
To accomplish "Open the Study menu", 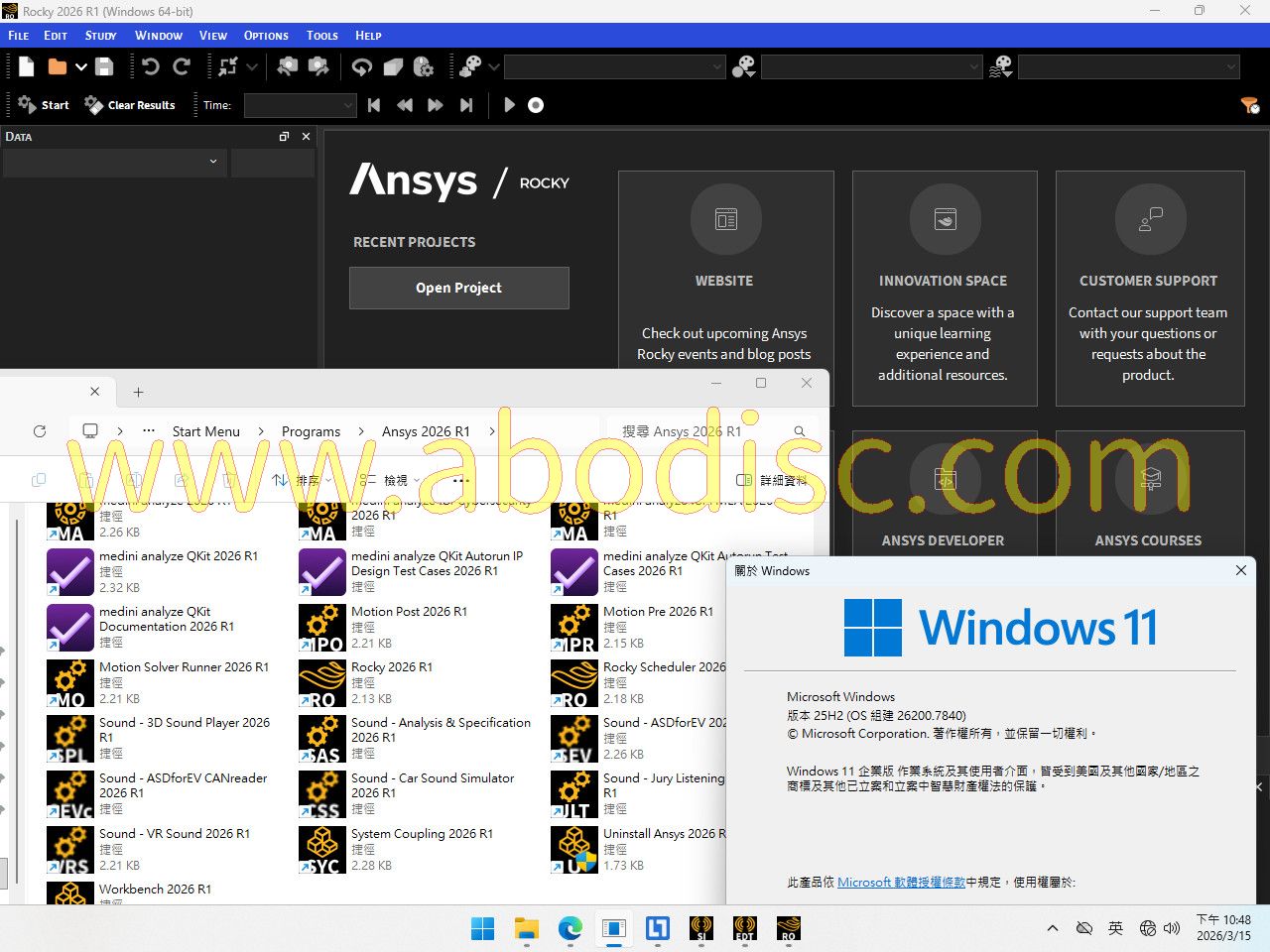I will click(x=100, y=36).
